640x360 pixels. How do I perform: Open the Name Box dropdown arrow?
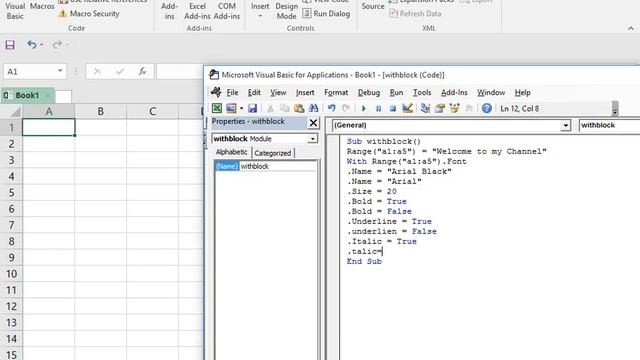click(60, 71)
